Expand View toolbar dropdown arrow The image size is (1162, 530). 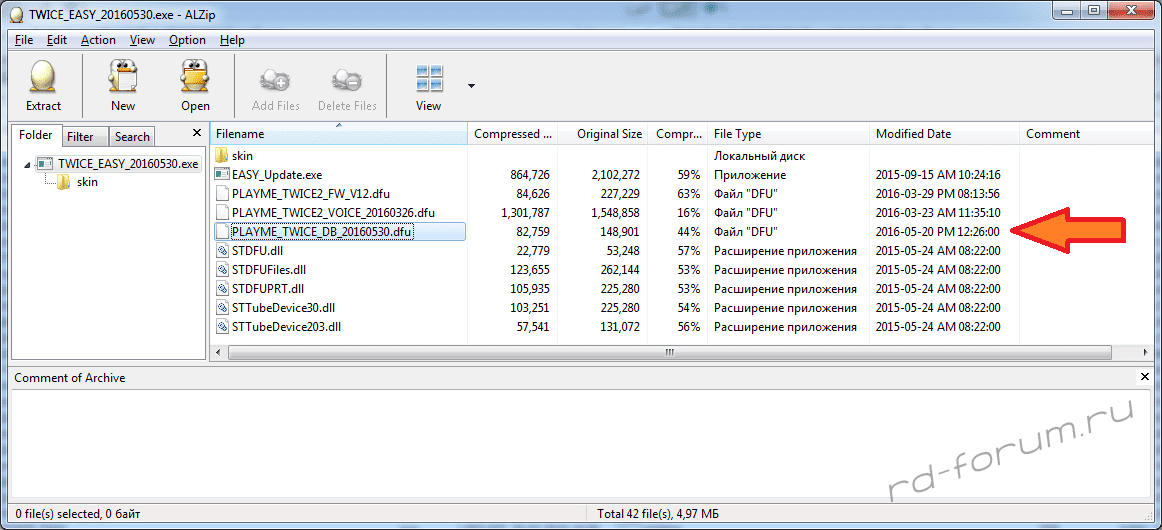tap(471, 86)
